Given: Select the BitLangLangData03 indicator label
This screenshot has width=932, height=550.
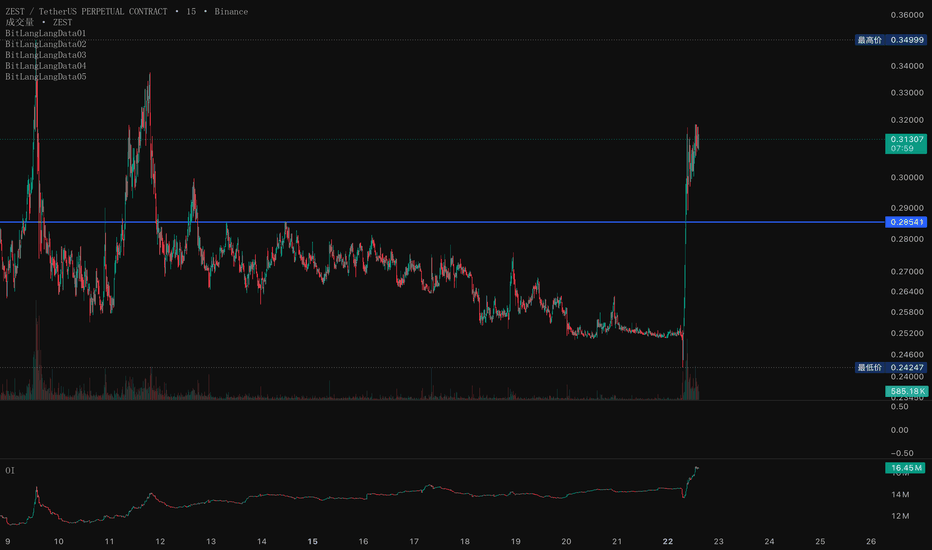Looking at the screenshot, I should [x=46, y=55].
